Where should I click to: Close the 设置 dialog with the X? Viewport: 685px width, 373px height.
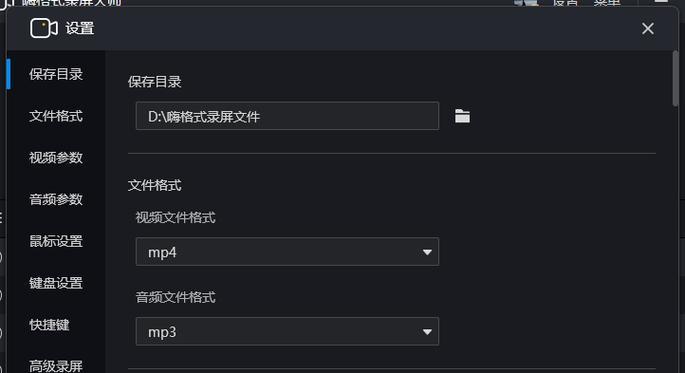648,28
